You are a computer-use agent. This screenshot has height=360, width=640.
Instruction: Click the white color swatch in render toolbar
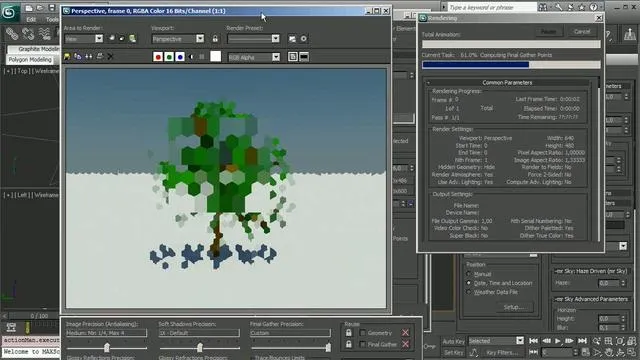click(216, 56)
